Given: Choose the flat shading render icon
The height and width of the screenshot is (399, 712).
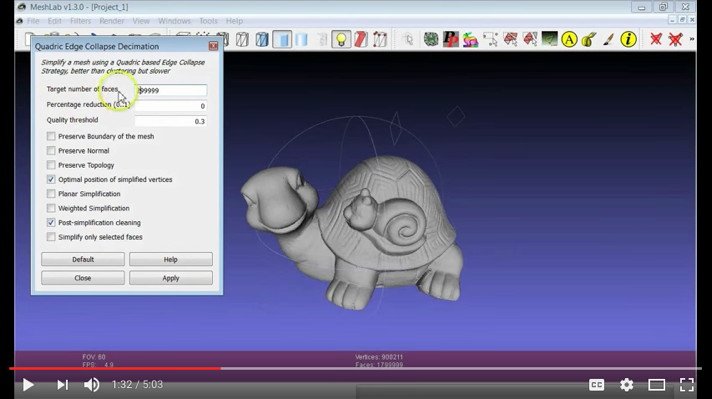Looking at the screenshot, I should [282, 39].
